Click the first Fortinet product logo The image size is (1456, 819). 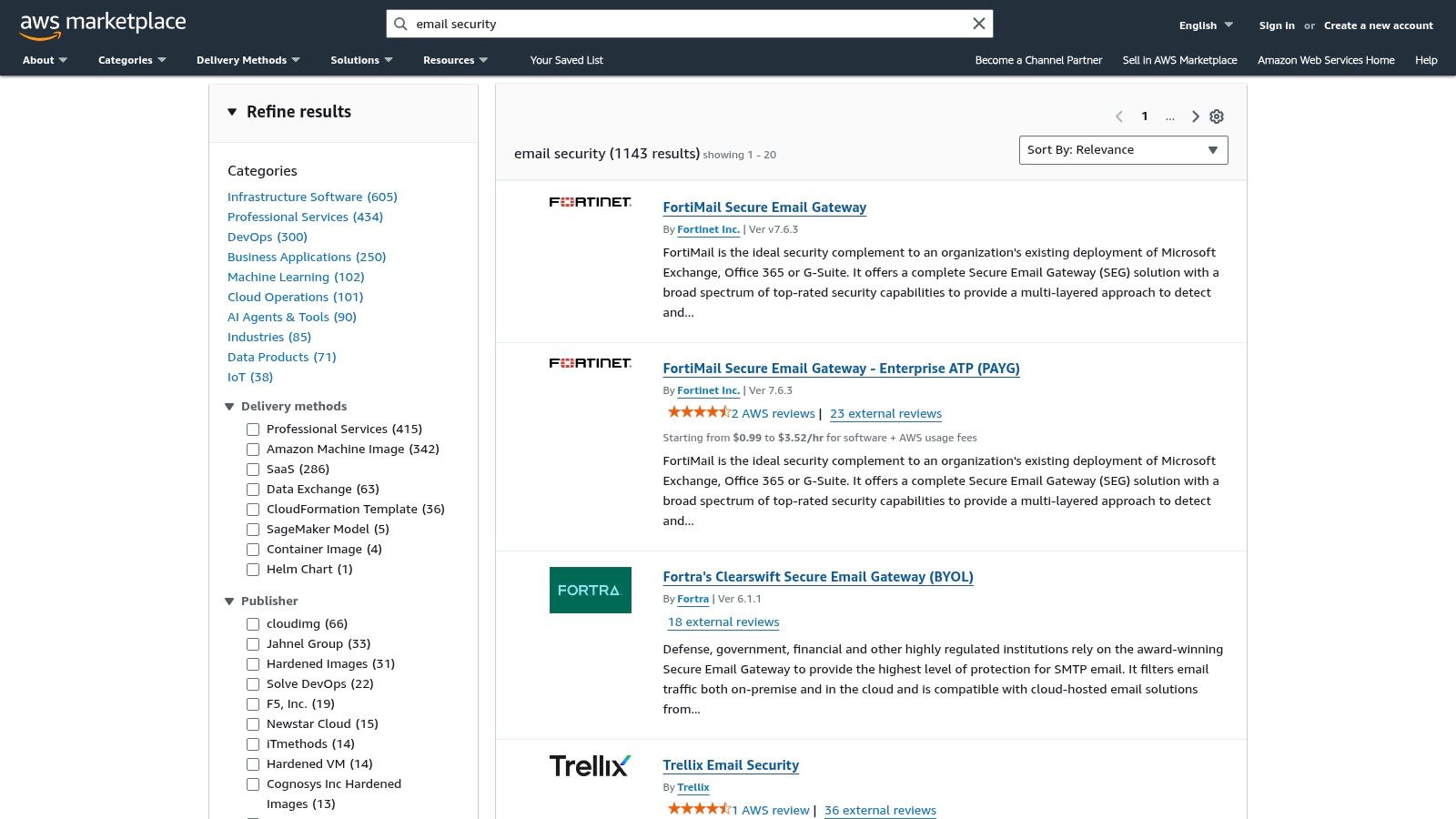click(590, 202)
